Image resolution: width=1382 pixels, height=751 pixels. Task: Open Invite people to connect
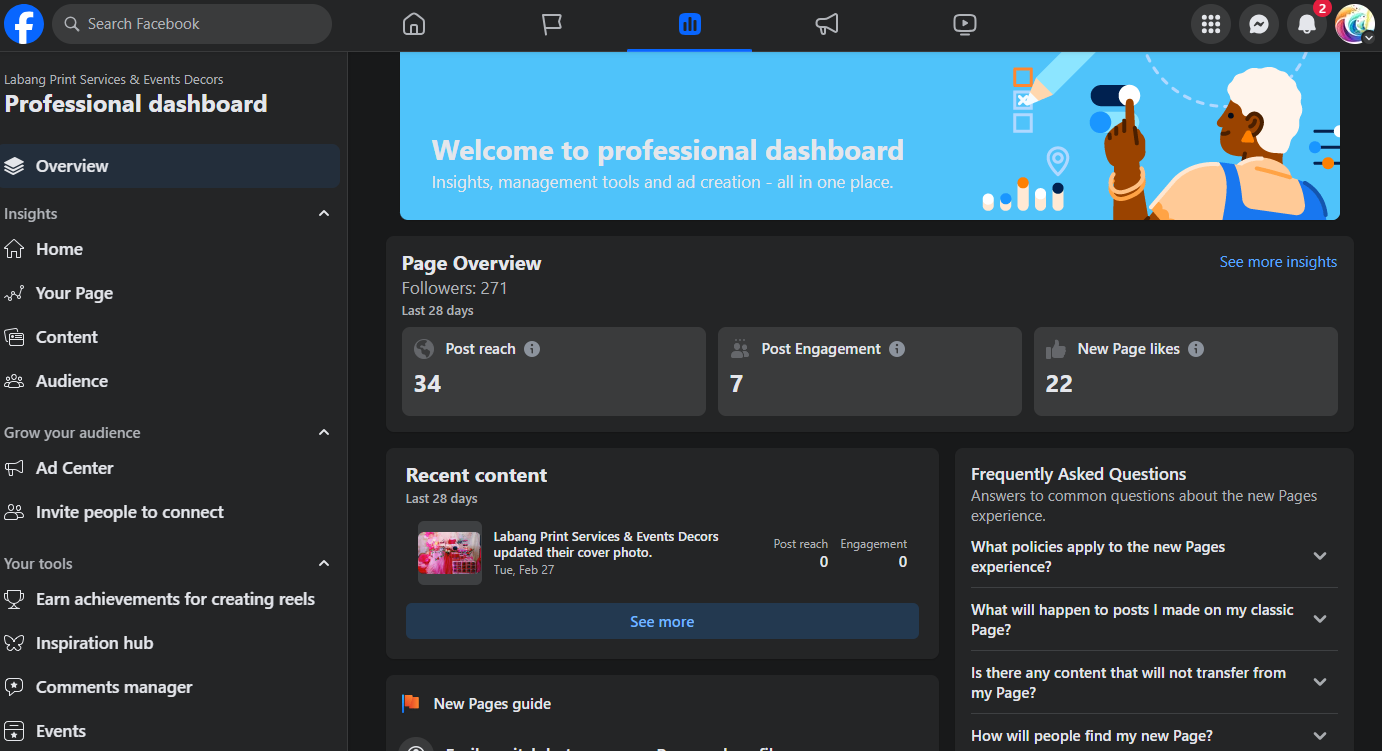[x=170, y=512]
